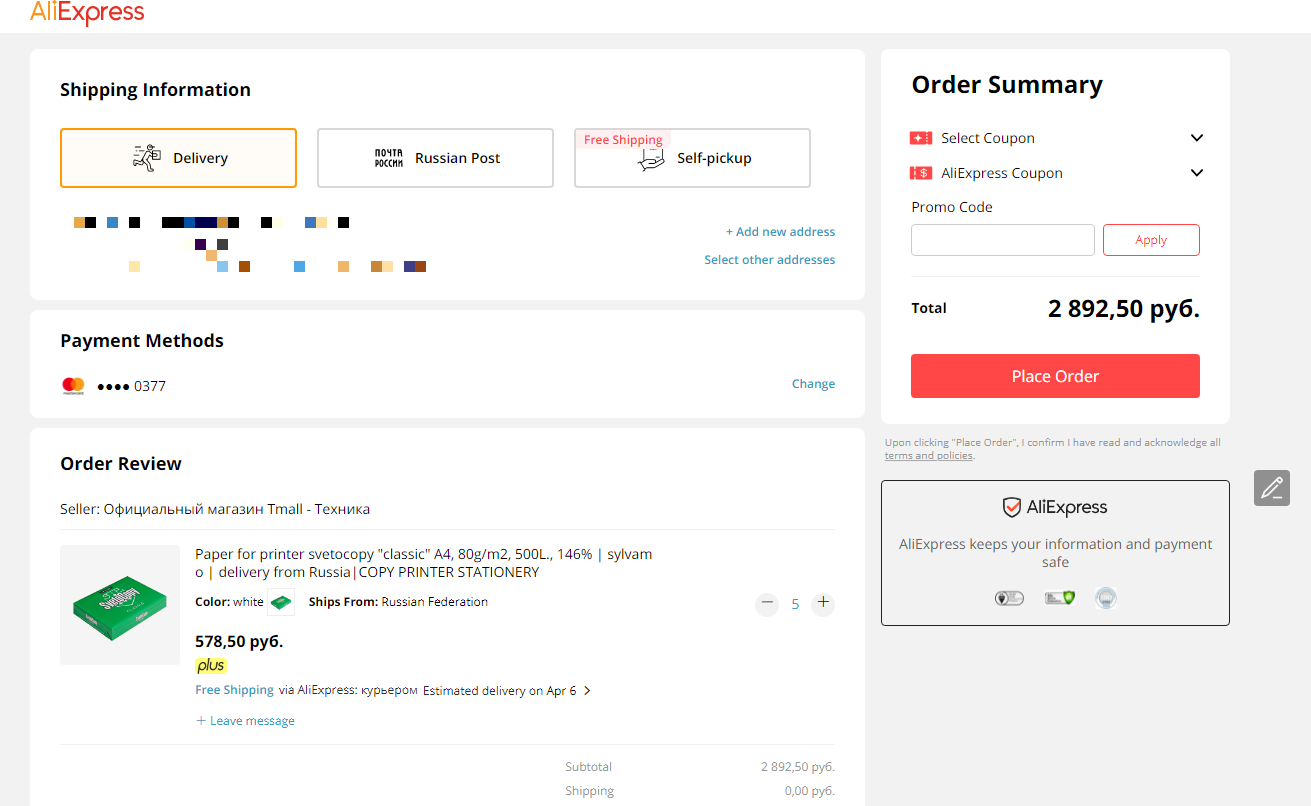Click the green shield security badge
Screen dimensions: 1311x806
[1060, 598]
